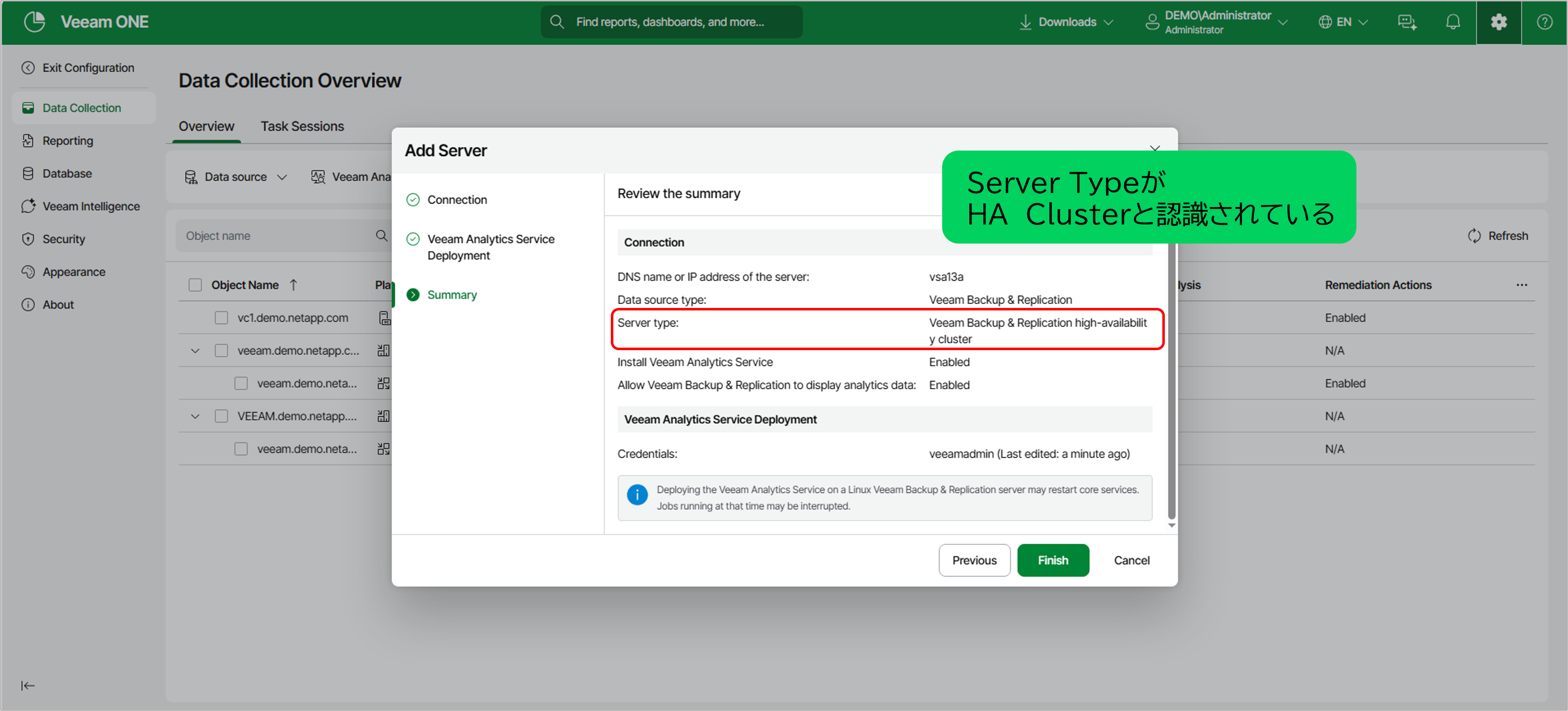
Task: Check the VEEAM.demo.netapp row checkbox
Action: 221,416
